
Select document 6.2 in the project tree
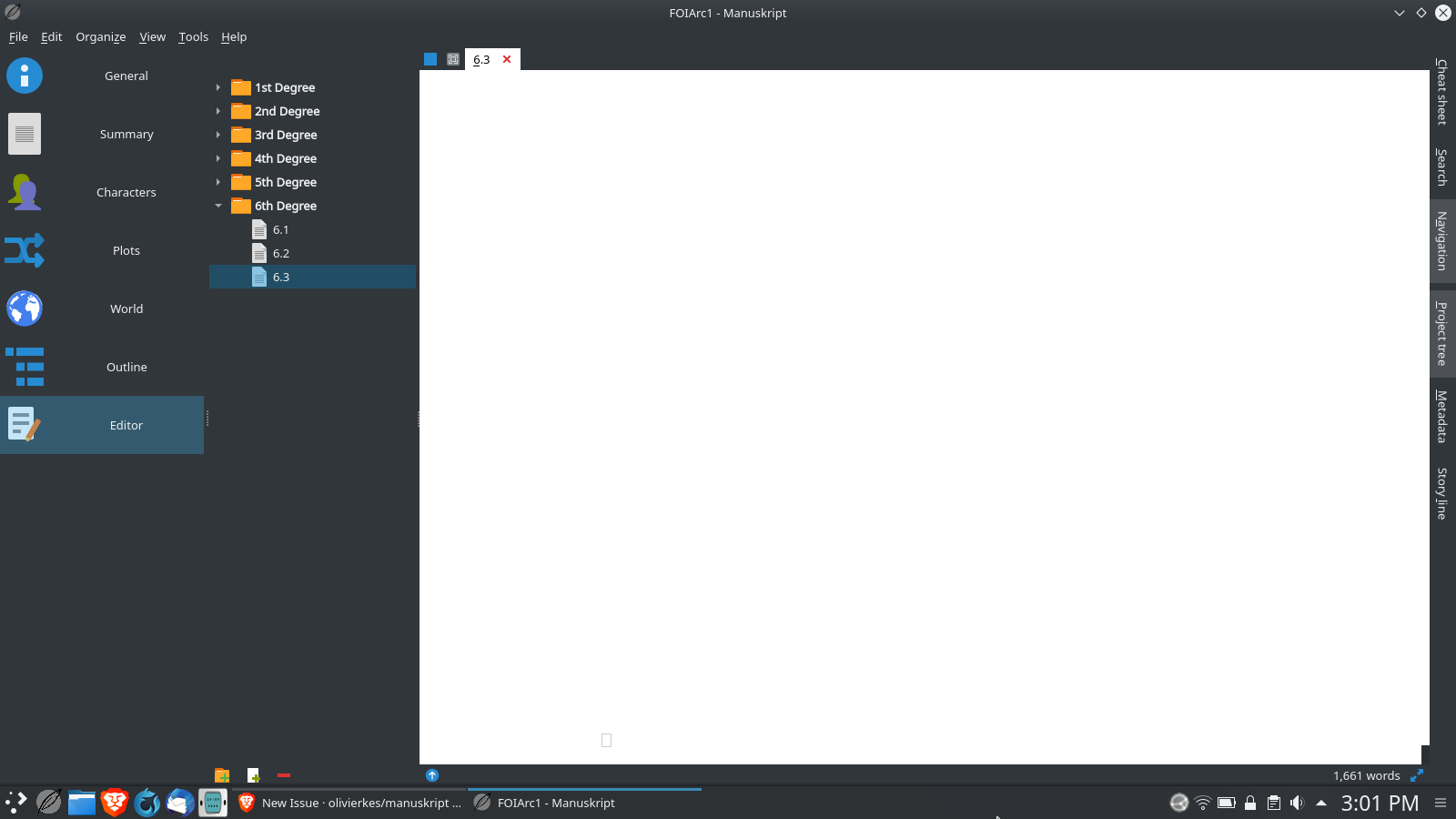pyautogui.click(x=279, y=253)
